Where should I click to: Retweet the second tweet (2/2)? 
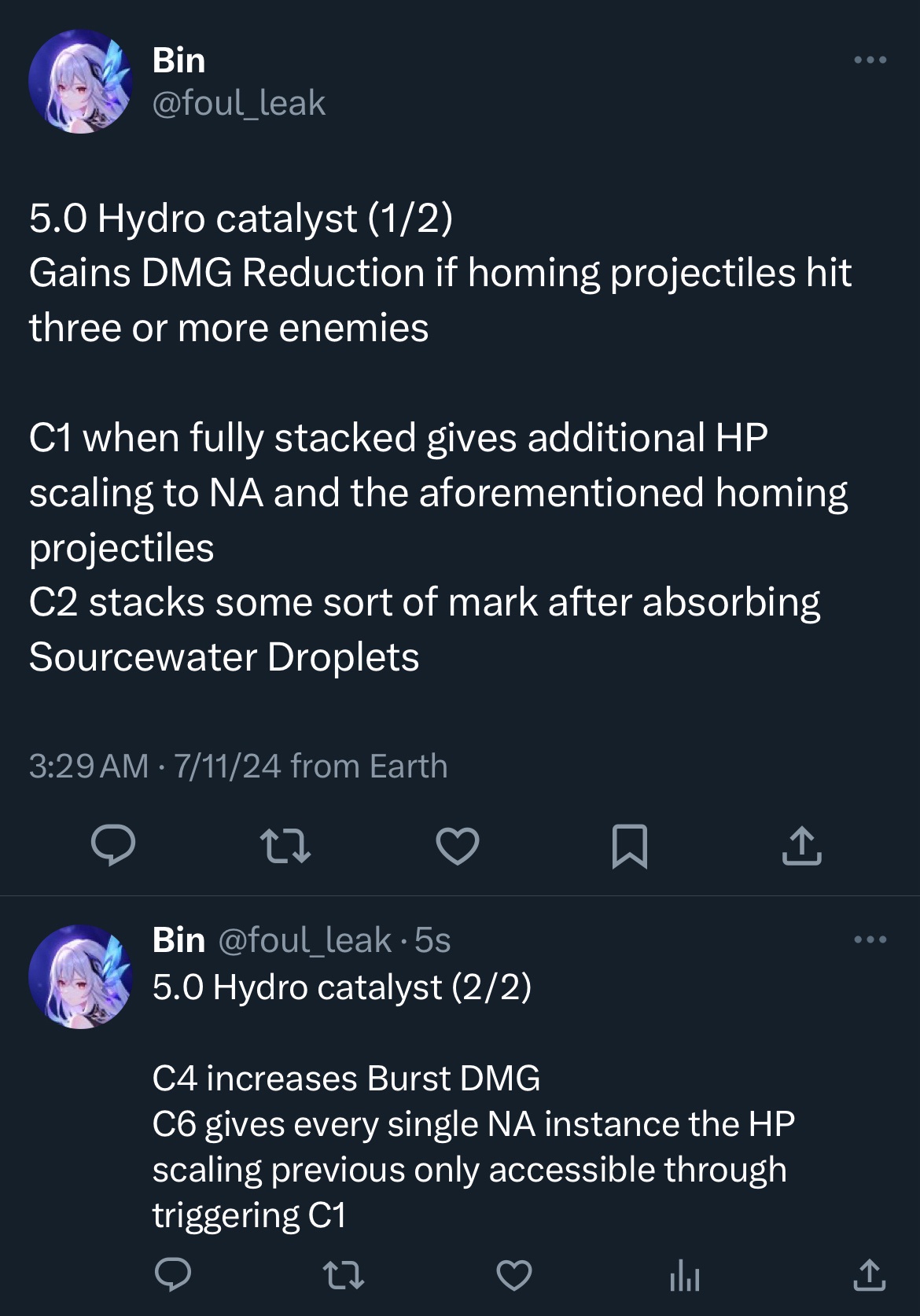point(344,1274)
